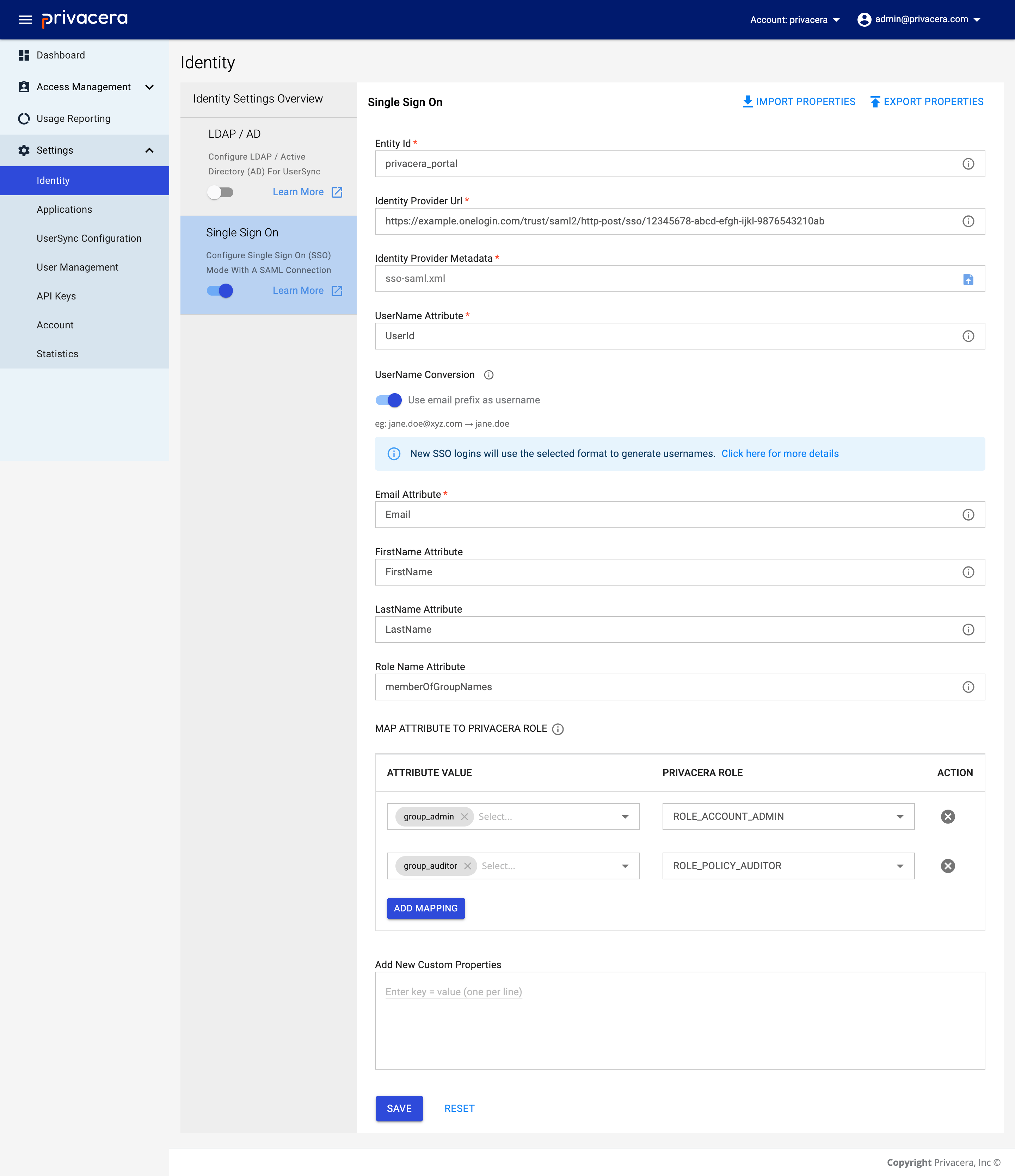
Task: Click the Add New Custom Properties textarea
Action: click(x=679, y=1021)
